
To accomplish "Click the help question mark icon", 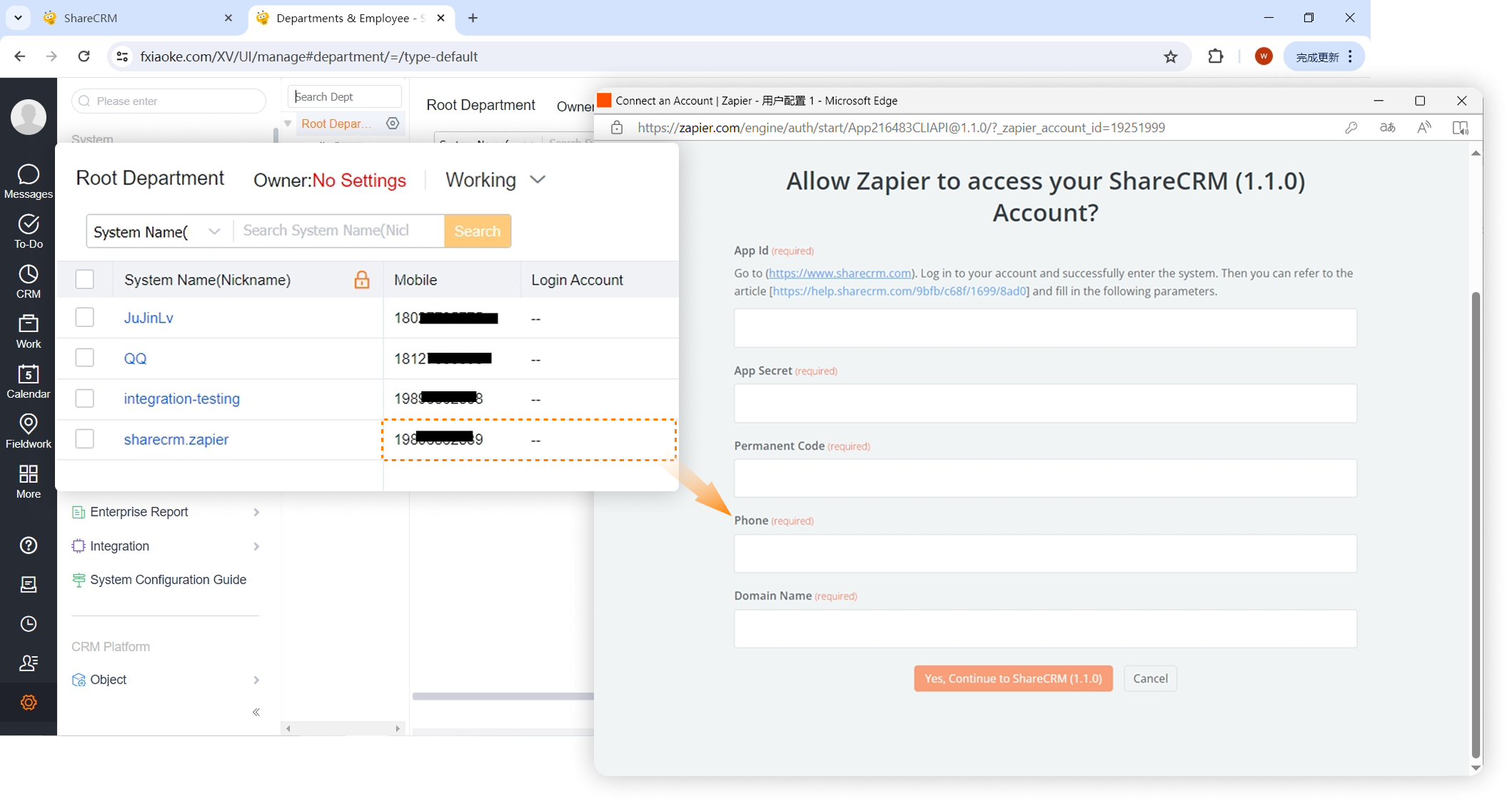I will click(29, 546).
